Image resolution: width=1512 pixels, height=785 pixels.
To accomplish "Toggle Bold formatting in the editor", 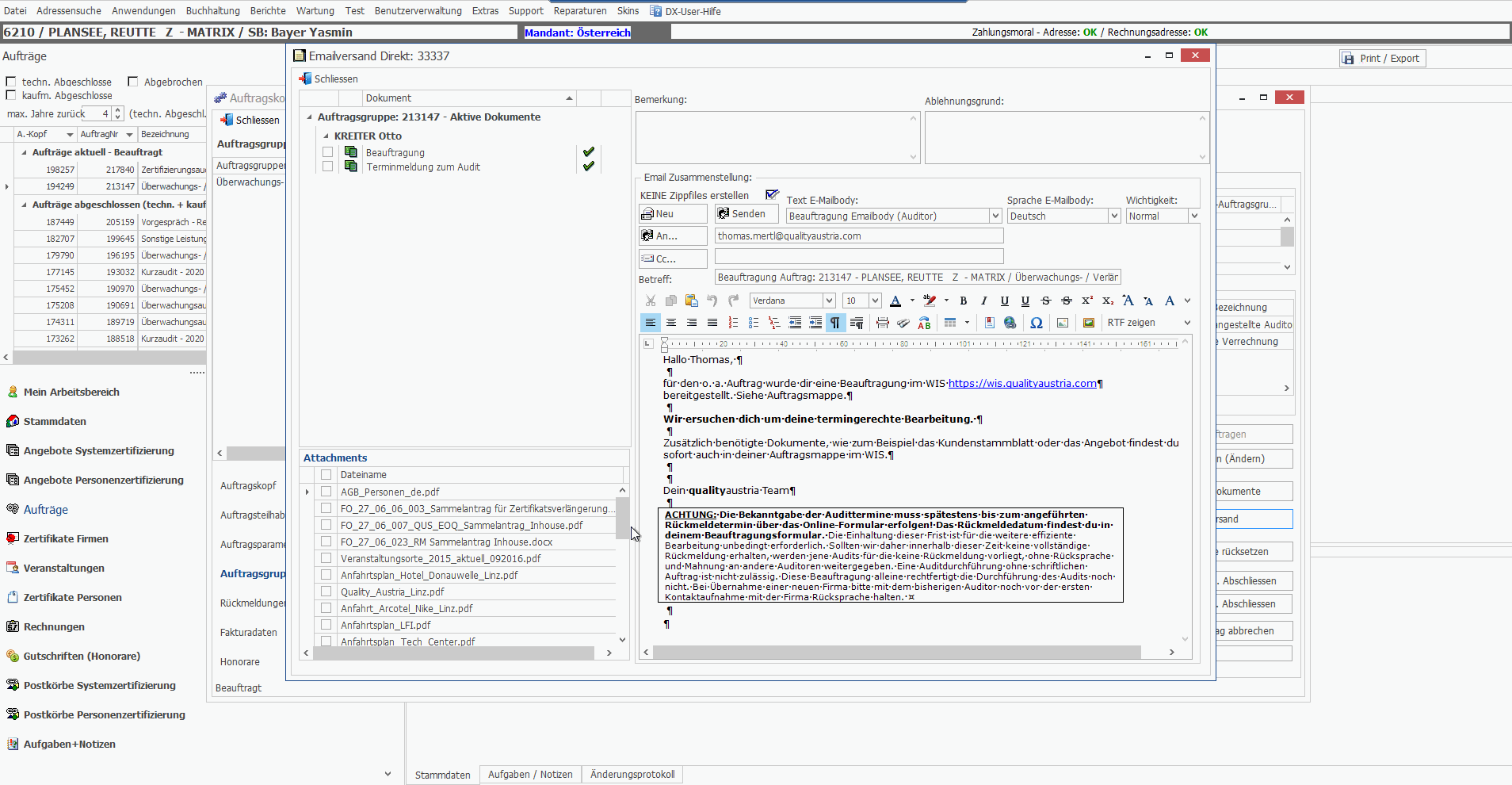I will click(964, 301).
